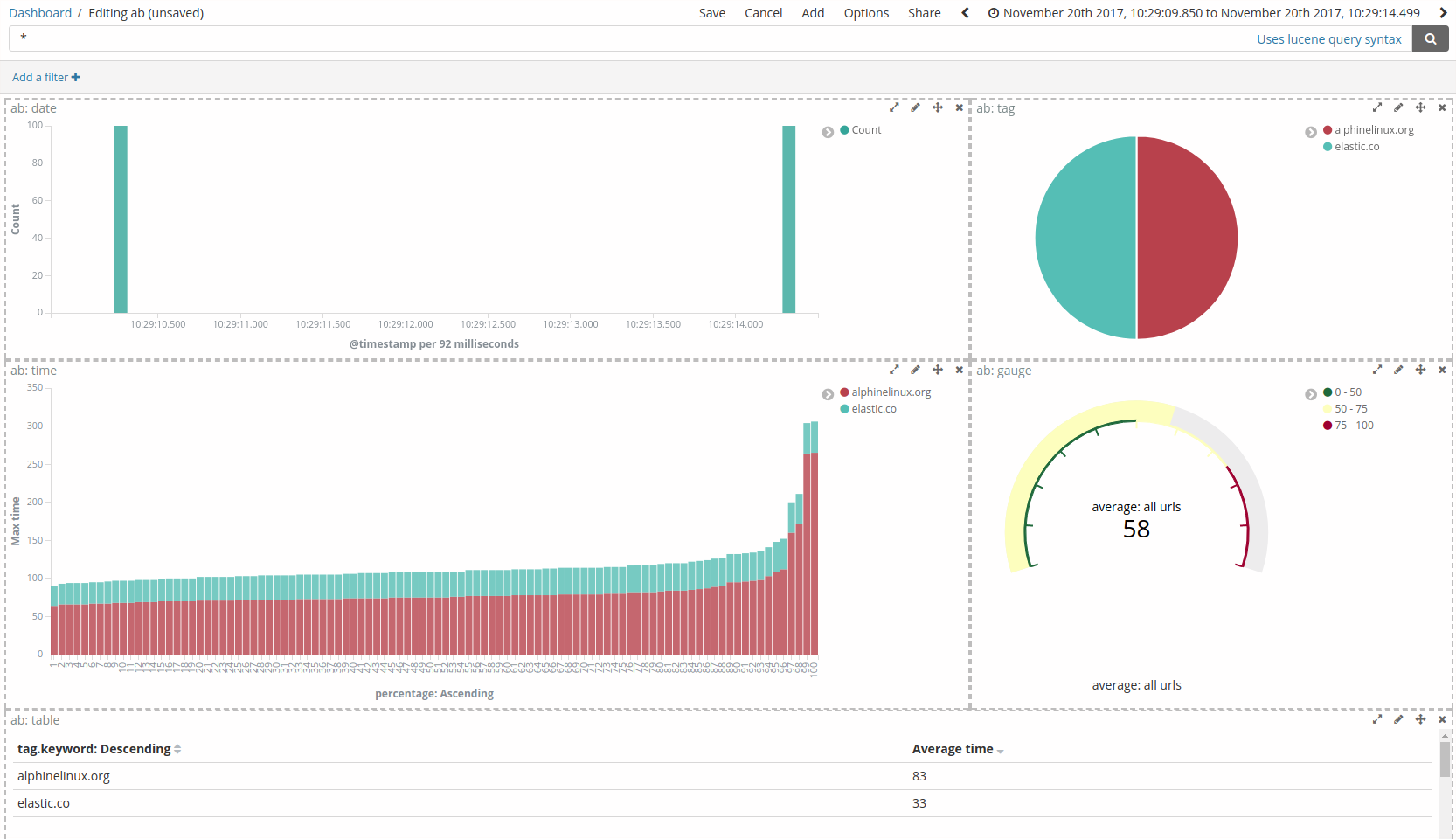The width and height of the screenshot is (1456, 839).
Task: Open the Add panel menu
Action: 813,13
